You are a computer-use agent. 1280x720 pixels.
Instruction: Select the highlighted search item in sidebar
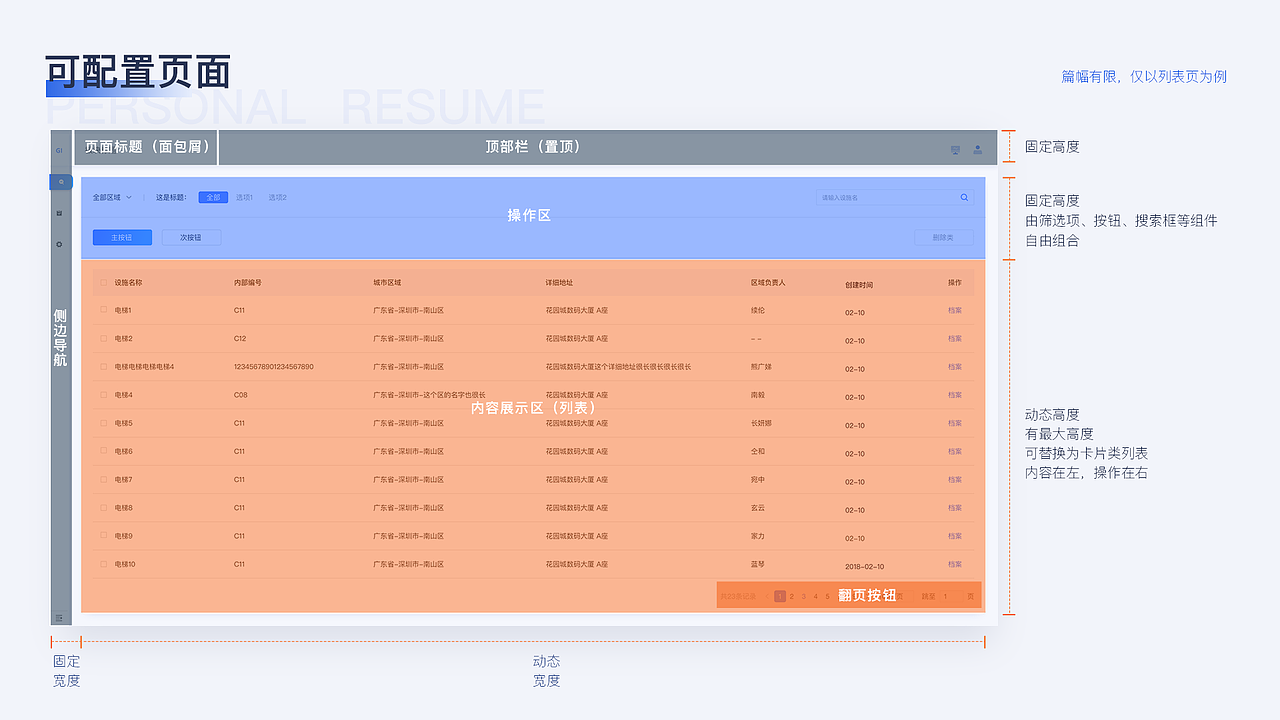pyautogui.click(x=61, y=182)
